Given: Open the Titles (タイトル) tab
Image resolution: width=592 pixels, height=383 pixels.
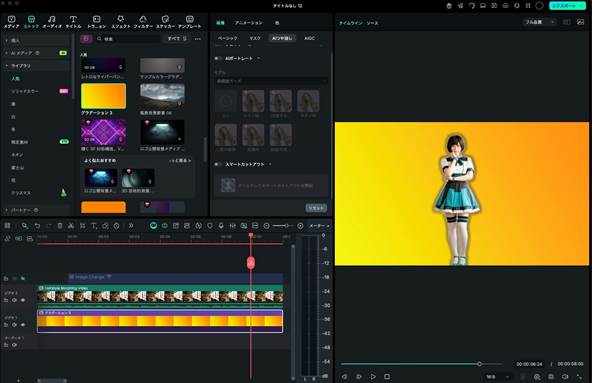Looking at the screenshot, I should (x=73, y=22).
